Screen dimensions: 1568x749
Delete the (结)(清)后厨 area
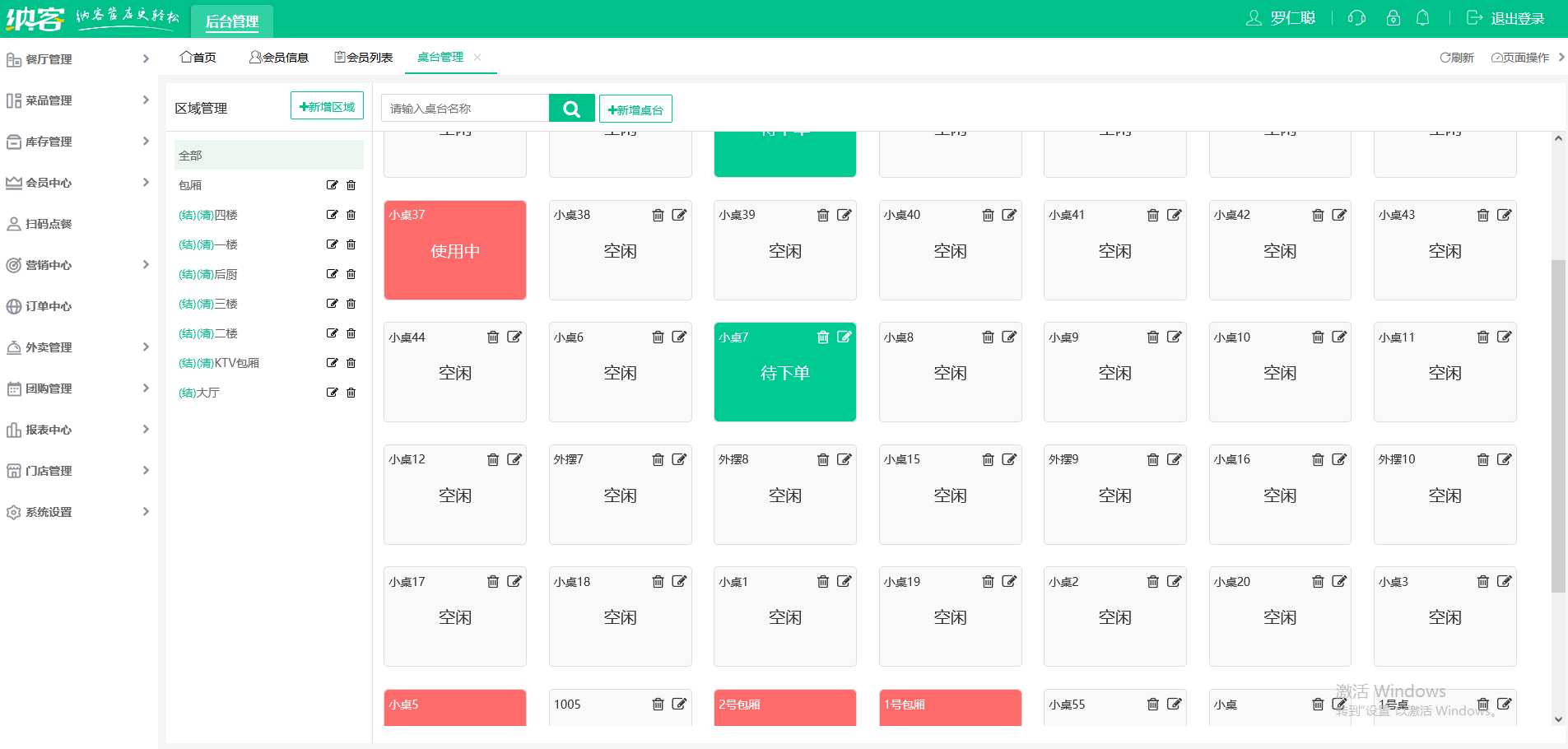tap(351, 274)
